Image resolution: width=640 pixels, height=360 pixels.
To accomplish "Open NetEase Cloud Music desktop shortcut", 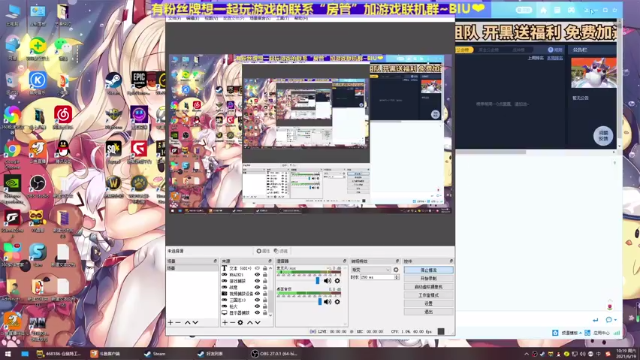I will [x=62, y=118].
